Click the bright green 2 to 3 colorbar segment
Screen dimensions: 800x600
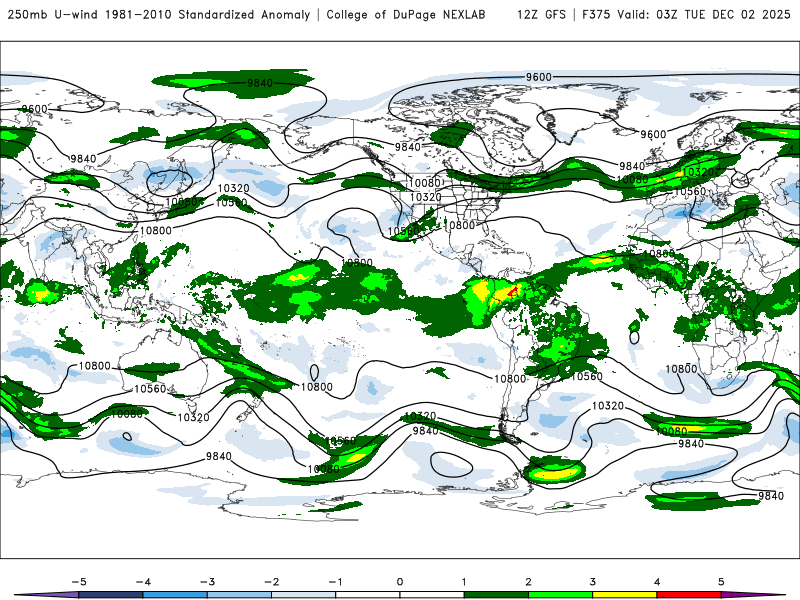point(560,595)
